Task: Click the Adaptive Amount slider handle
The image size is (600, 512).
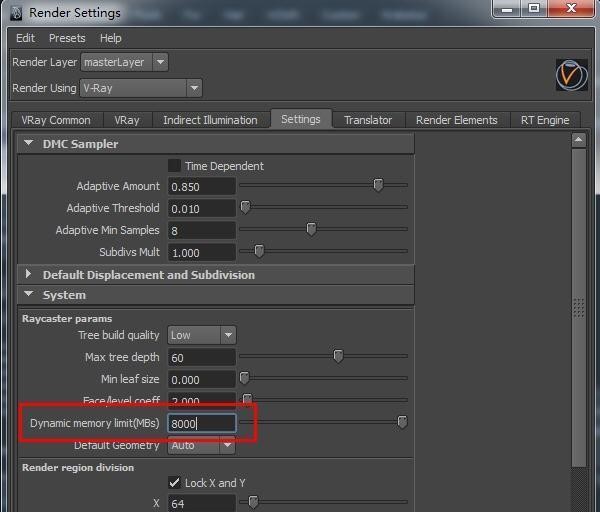Action: (378, 185)
